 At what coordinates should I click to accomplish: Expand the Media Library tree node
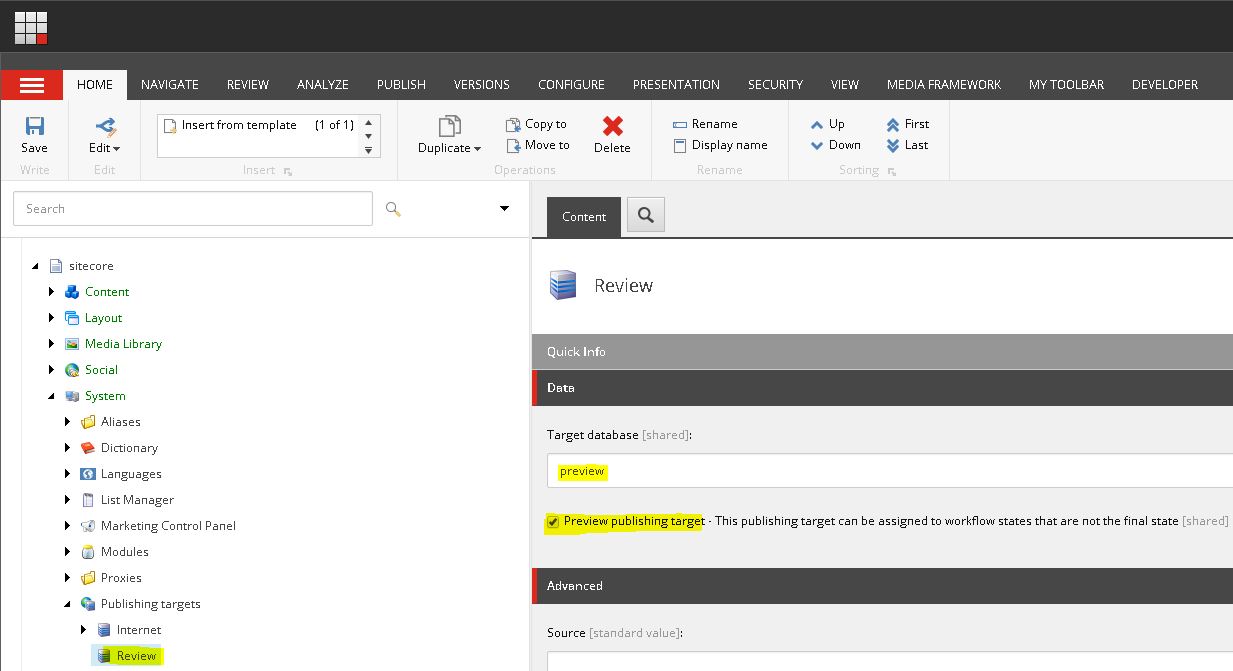point(52,344)
